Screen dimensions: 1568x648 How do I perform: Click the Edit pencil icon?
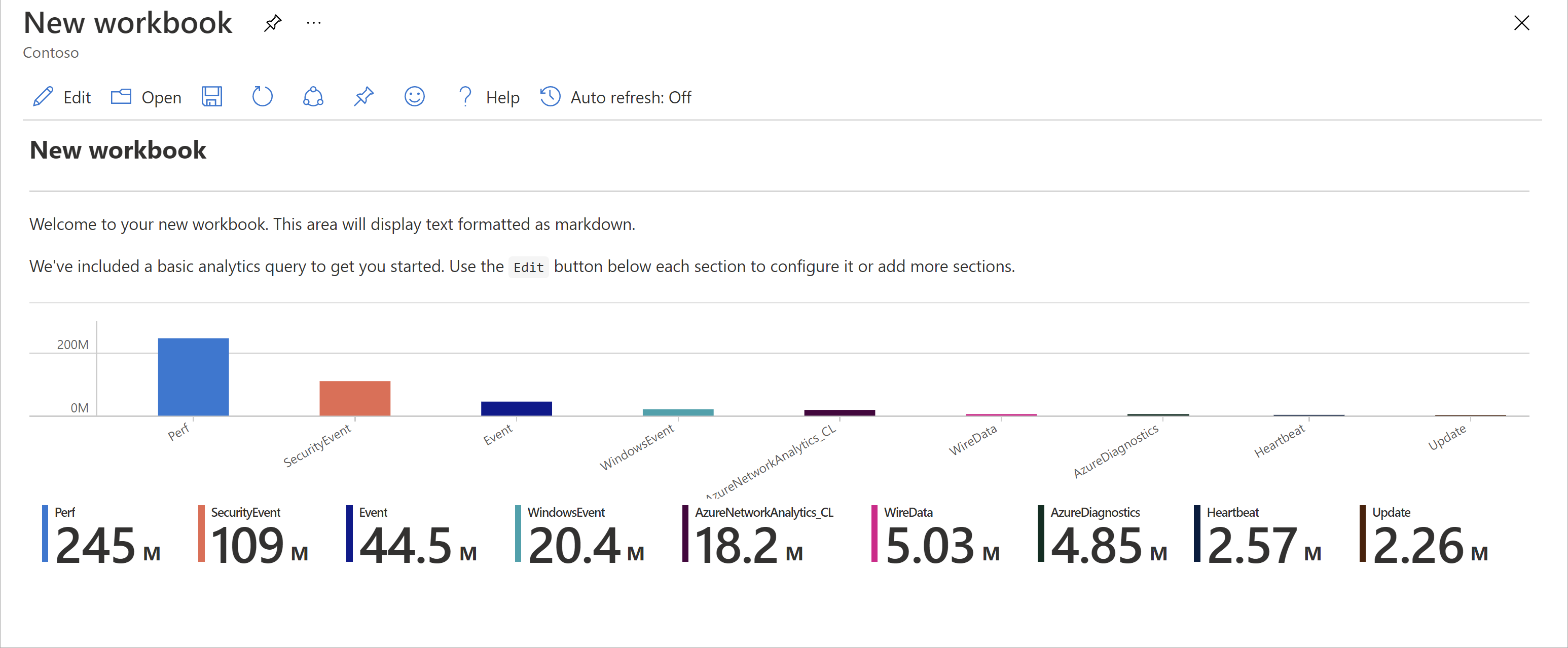(43, 97)
